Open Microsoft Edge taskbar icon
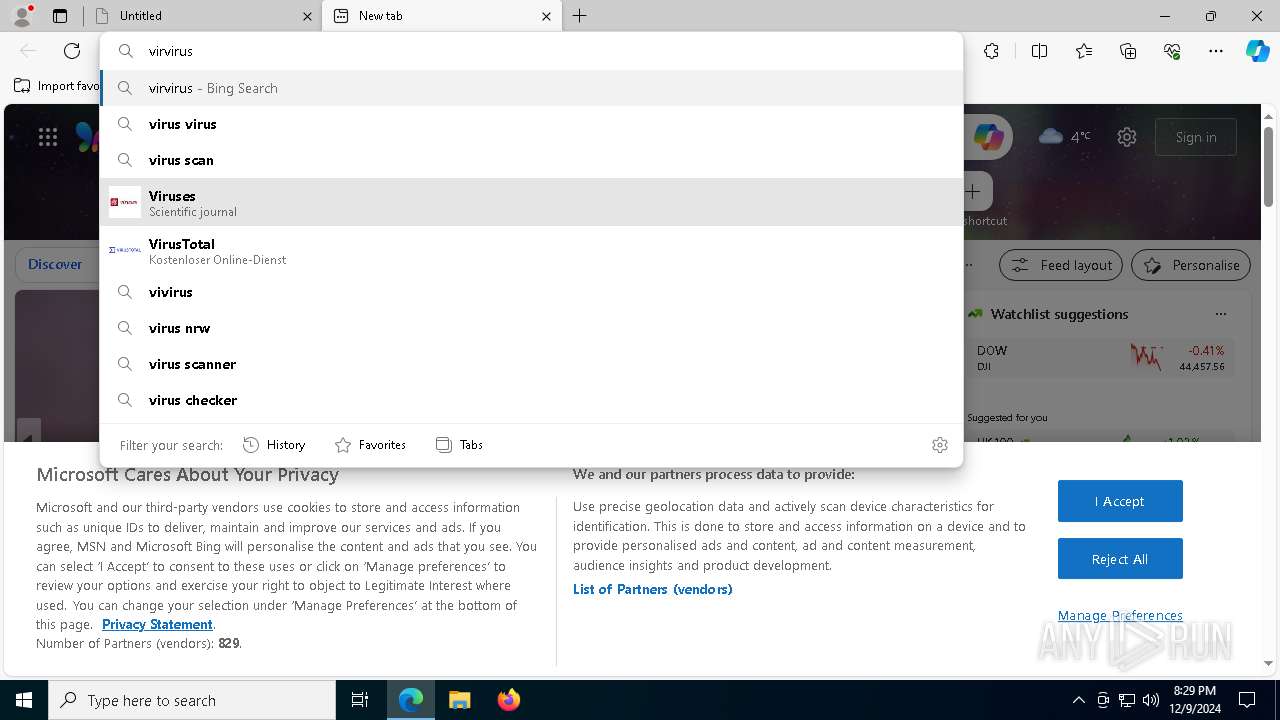1280x720 pixels. click(411, 700)
